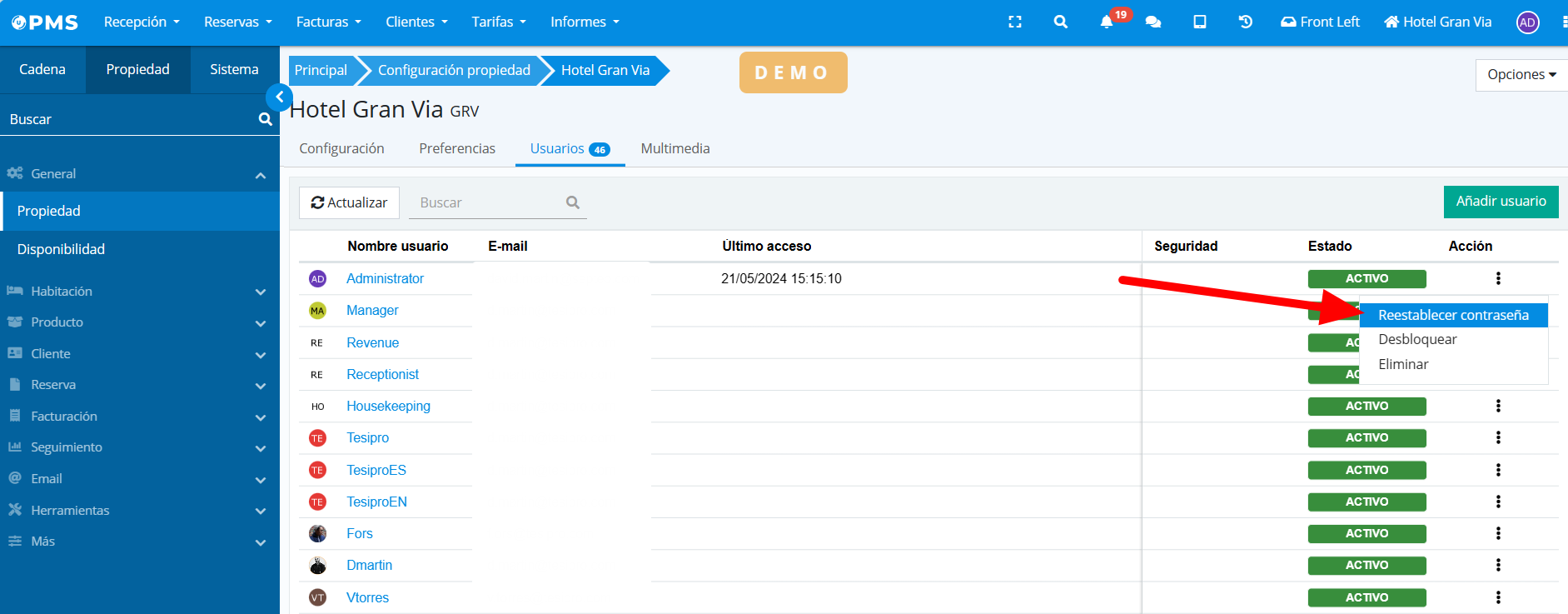Screen dimensions: 1568x614
Task: Open the three-dot menu for Housekeeping row
Action: (x=1497, y=406)
